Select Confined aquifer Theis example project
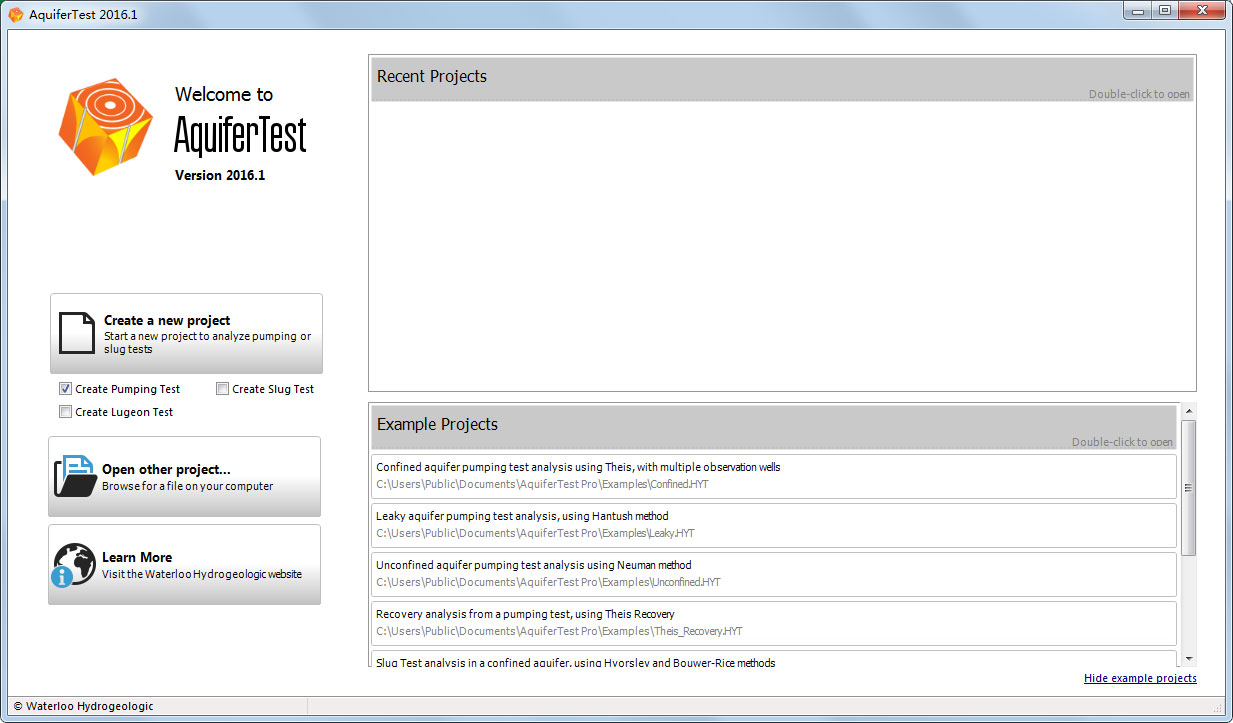 [x=774, y=476]
